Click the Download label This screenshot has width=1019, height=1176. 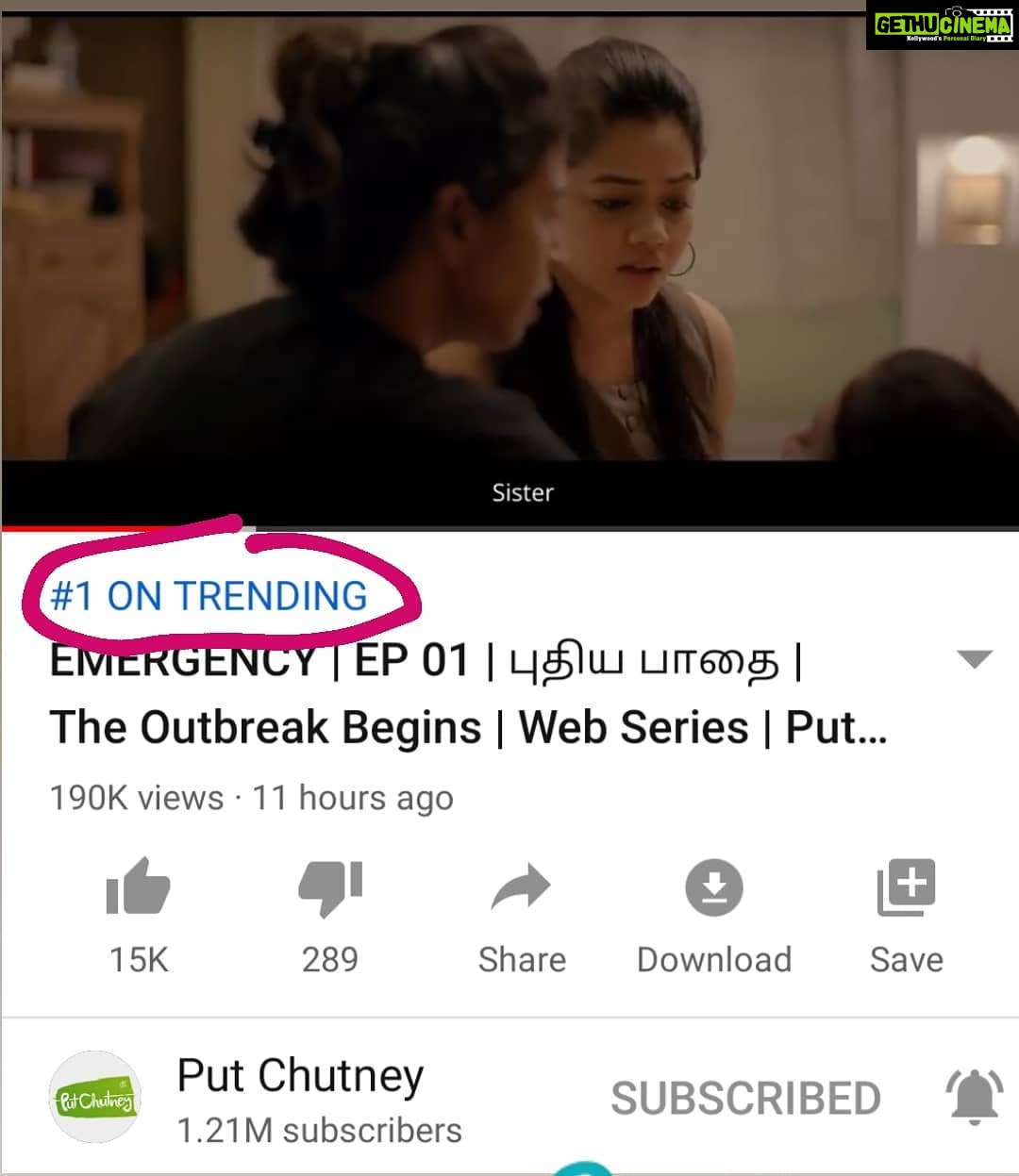pyautogui.click(x=714, y=960)
